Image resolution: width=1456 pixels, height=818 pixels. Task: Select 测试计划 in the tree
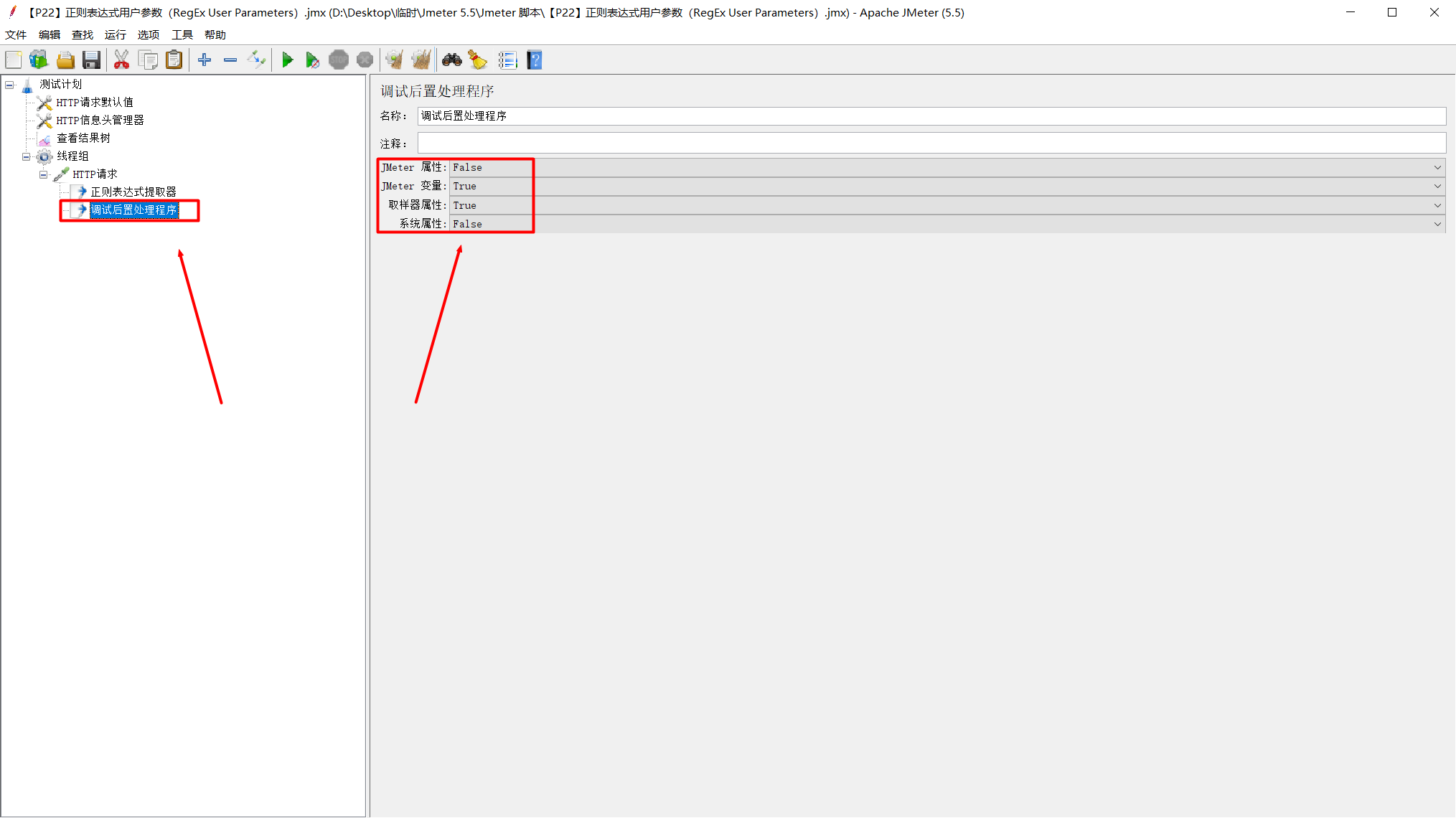coord(60,85)
